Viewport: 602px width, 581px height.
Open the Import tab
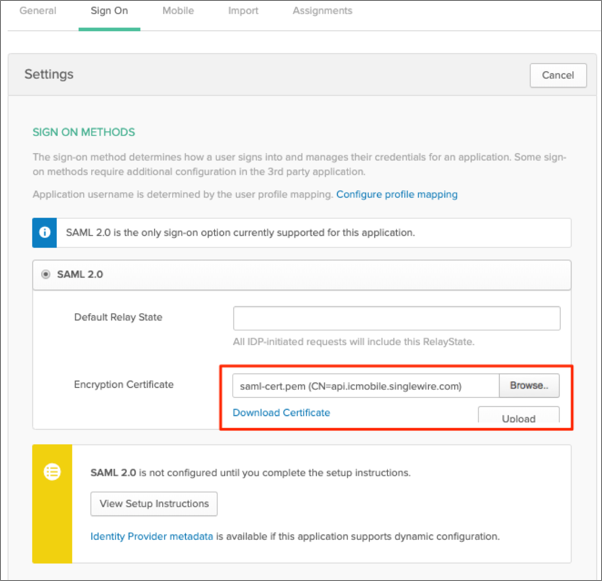pyautogui.click(x=243, y=11)
